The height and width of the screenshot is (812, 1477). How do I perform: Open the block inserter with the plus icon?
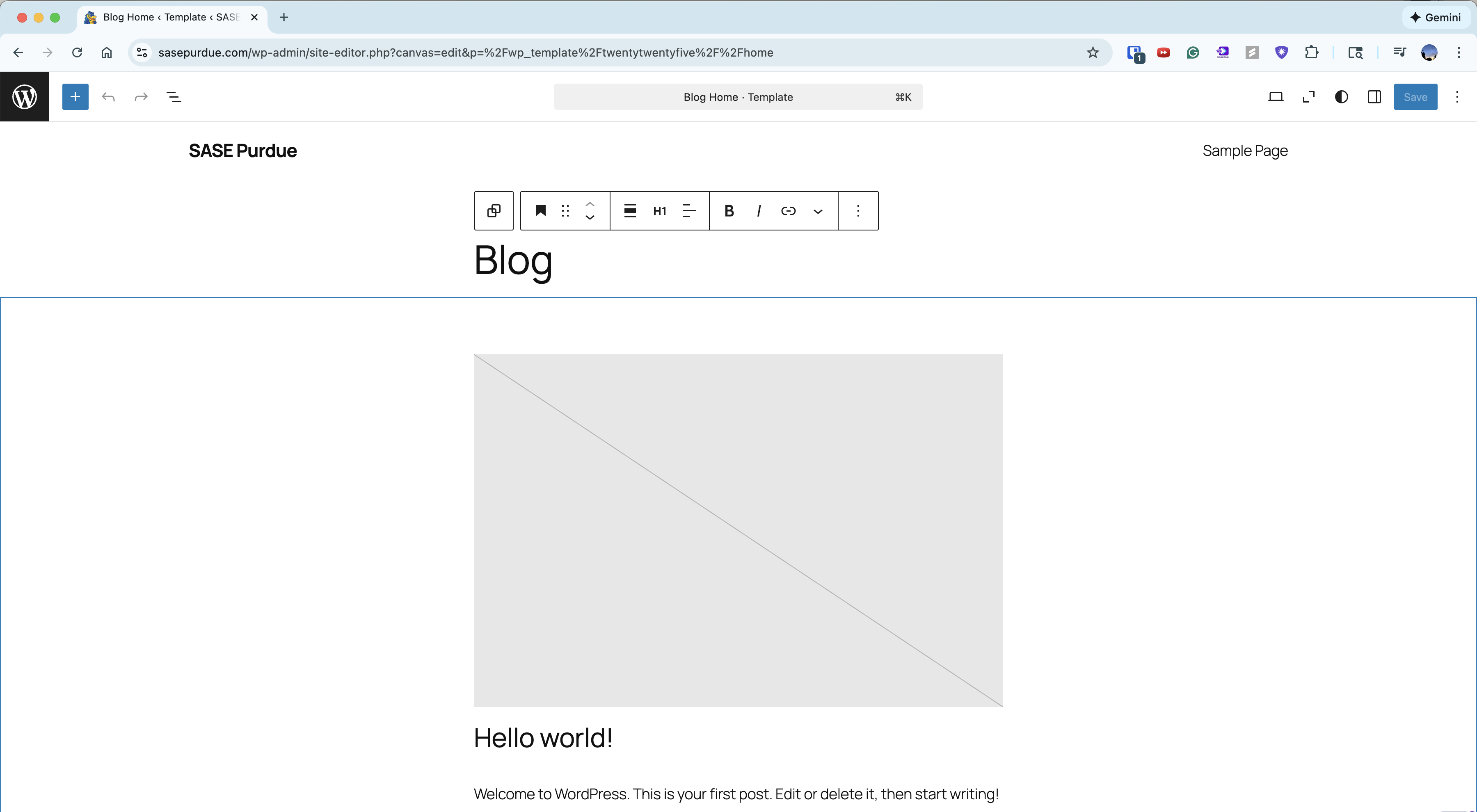pyautogui.click(x=75, y=97)
